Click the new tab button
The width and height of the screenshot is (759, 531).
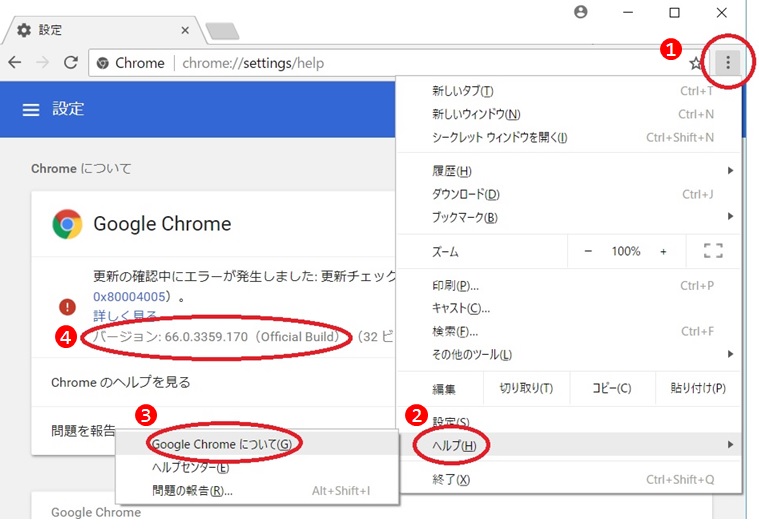click(x=222, y=31)
